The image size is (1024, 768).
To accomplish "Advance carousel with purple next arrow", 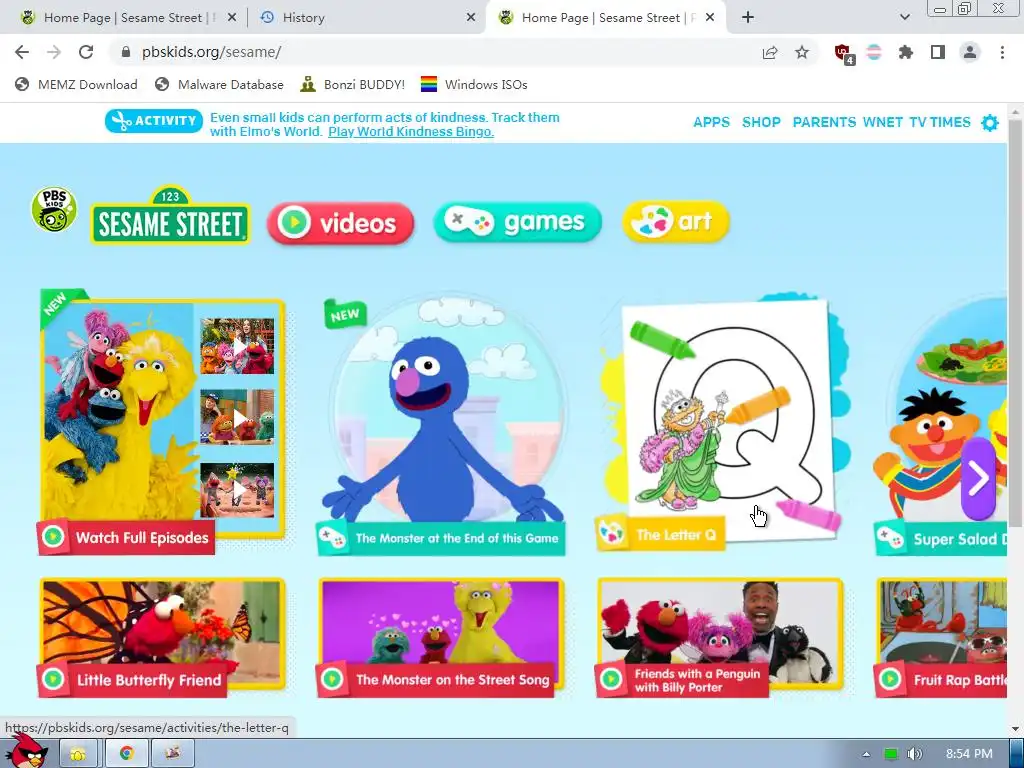I will [x=978, y=478].
